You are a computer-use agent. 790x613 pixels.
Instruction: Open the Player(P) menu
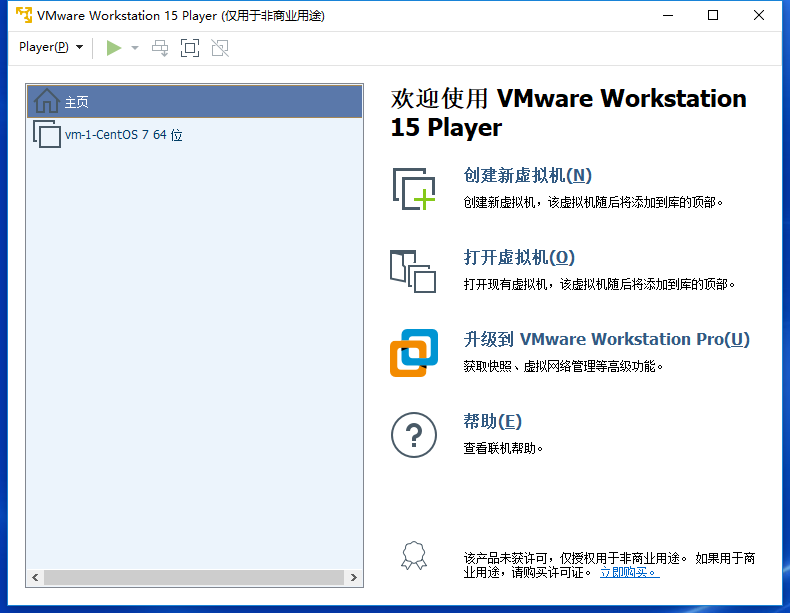coord(50,47)
